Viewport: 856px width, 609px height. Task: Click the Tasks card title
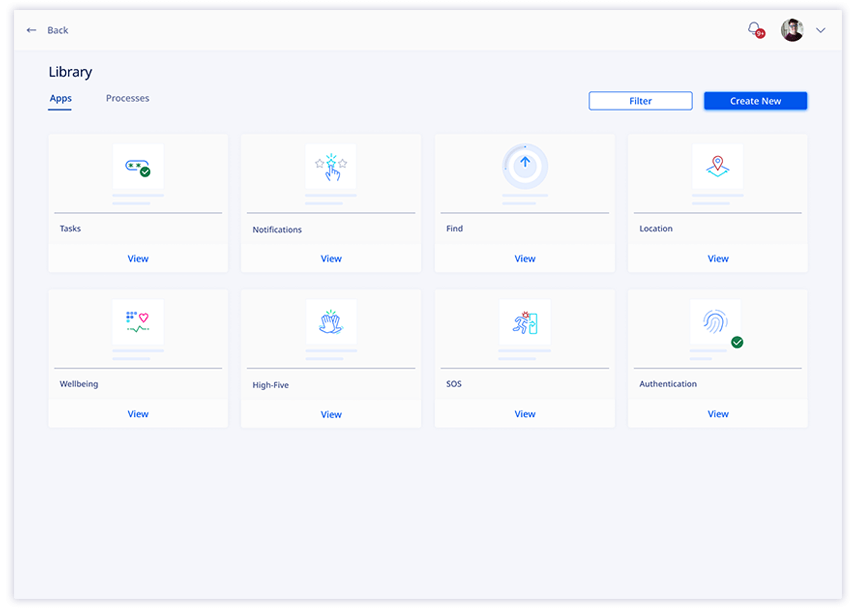70,229
